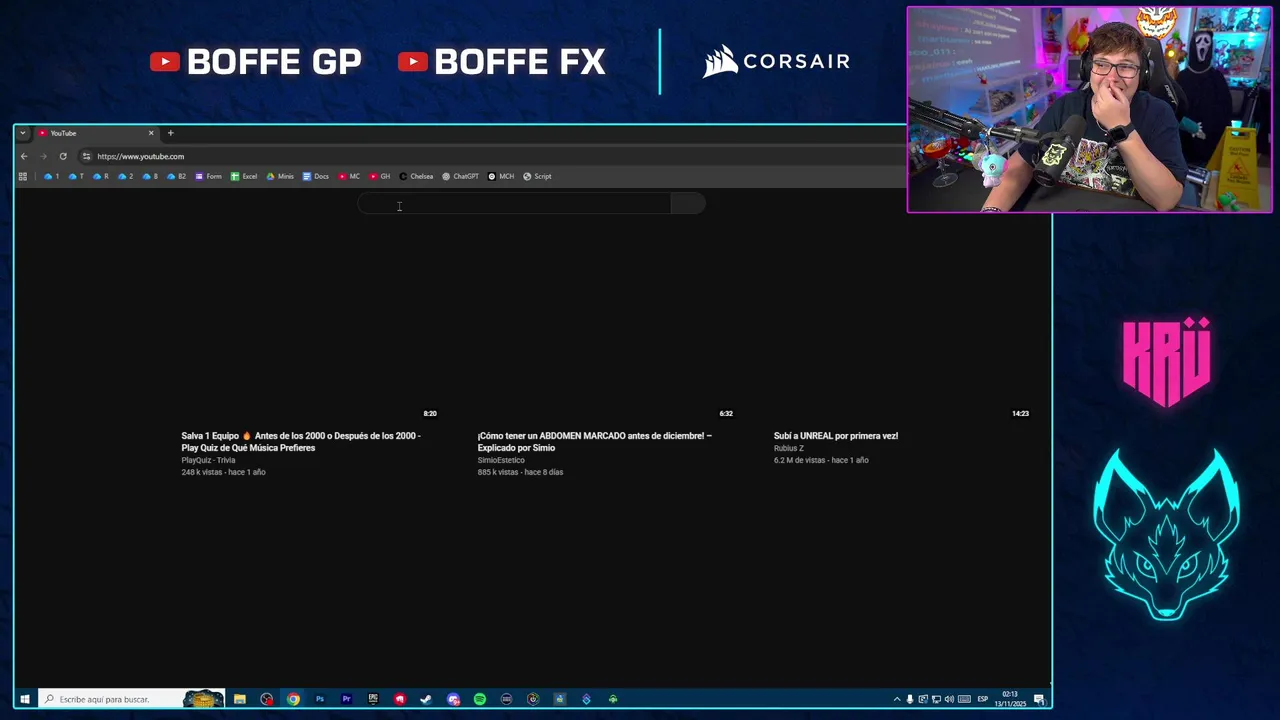The height and width of the screenshot is (720, 1280).
Task: Open Google Chrome from the taskbar
Action: pos(293,699)
